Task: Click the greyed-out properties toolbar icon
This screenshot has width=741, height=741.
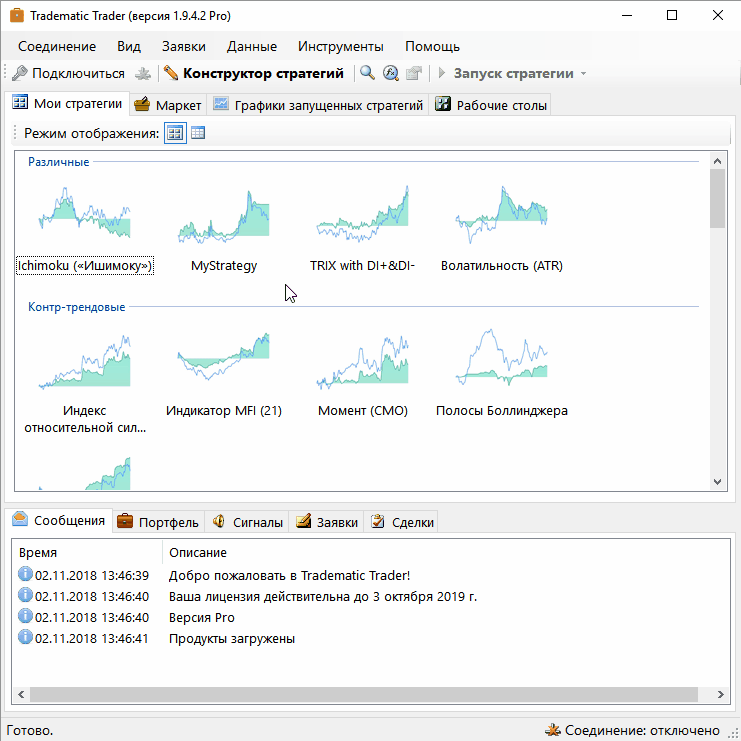Action: 414,73
